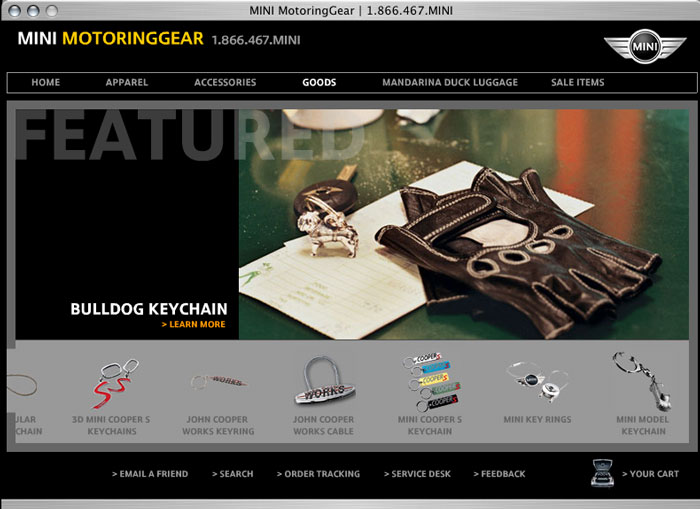Click the MINI COOPER S KEYCHAIN label

tap(430, 426)
